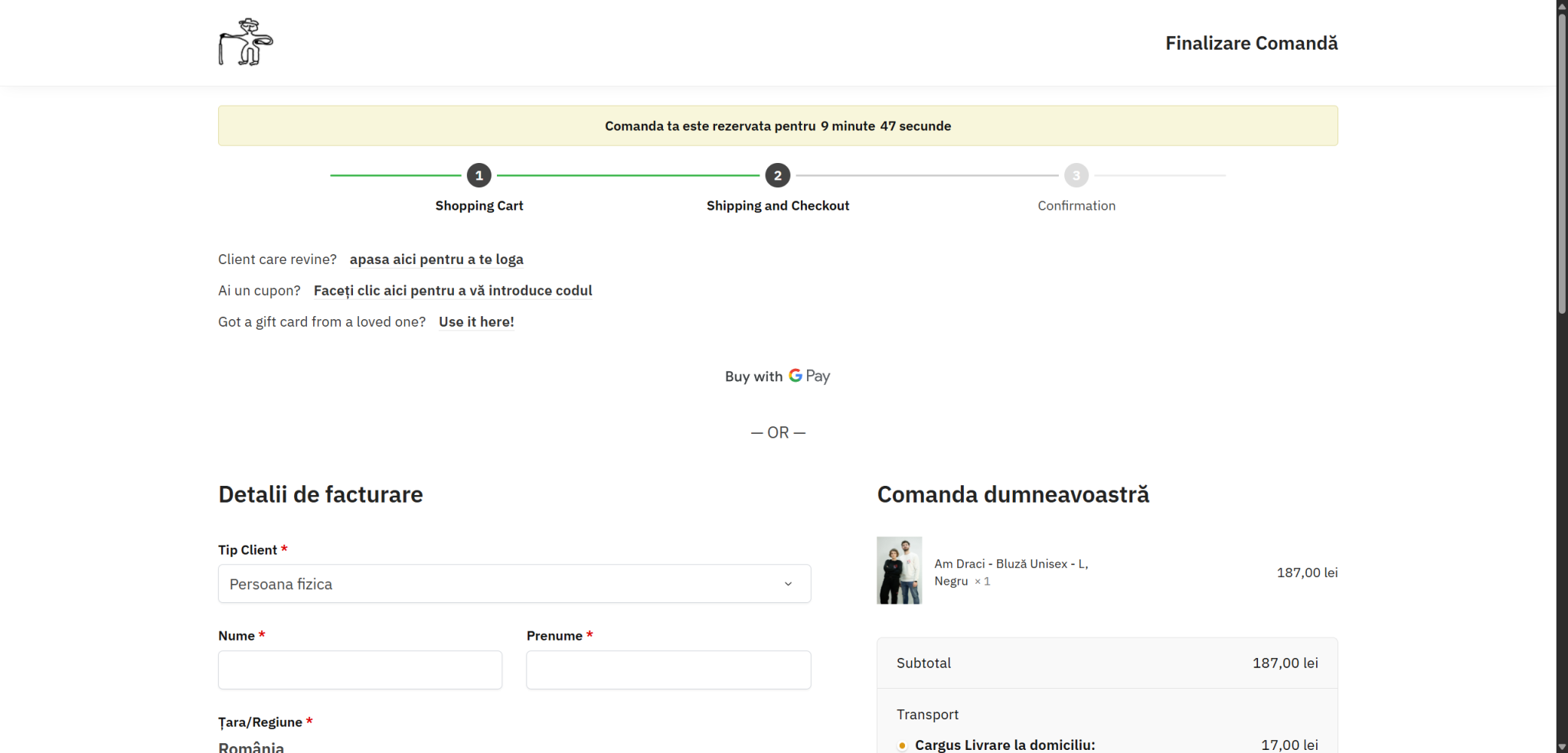Image resolution: width=1568 pixels, height=753 pixels.
Task: Click the step 1 circle icon
Action: coord(479,175)
